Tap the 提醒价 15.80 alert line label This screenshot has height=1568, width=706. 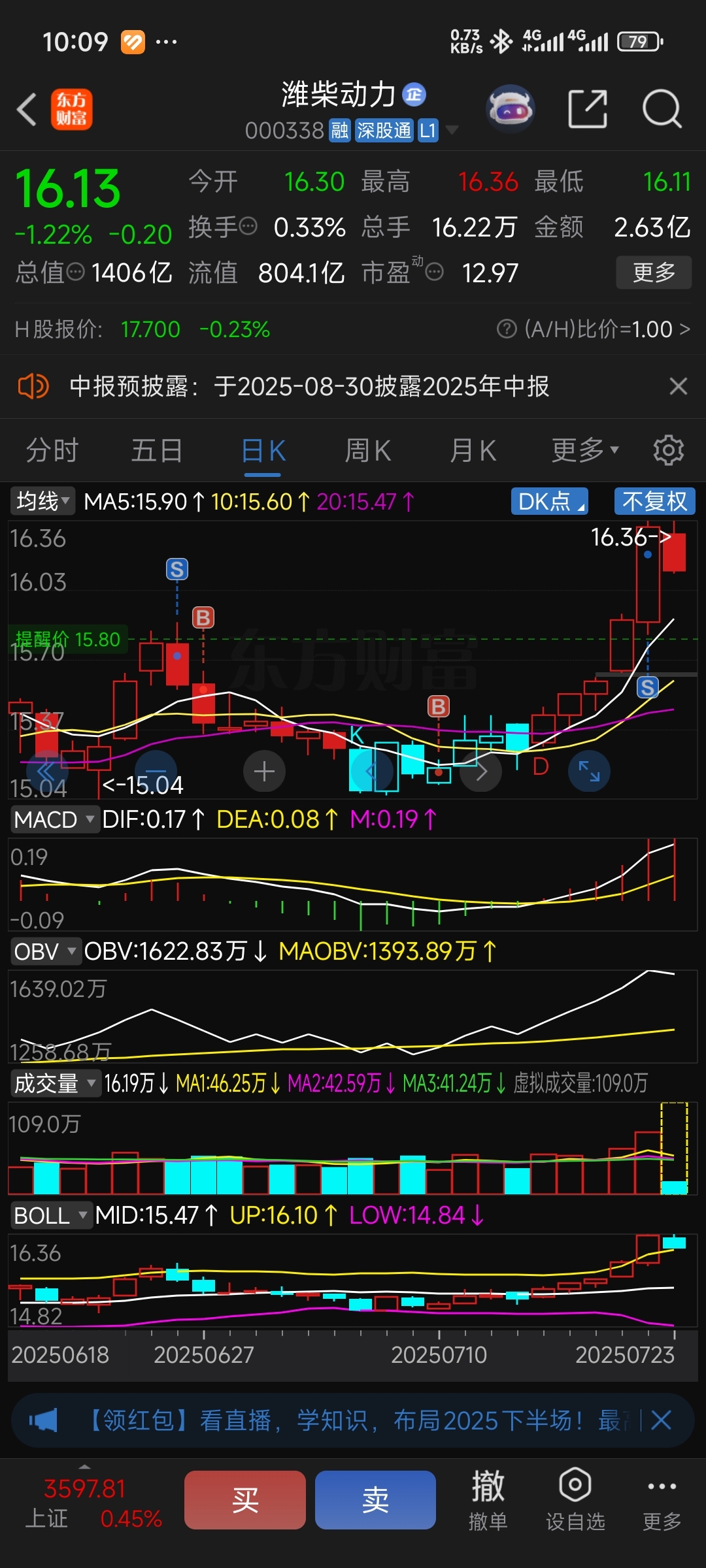point(67,639)
